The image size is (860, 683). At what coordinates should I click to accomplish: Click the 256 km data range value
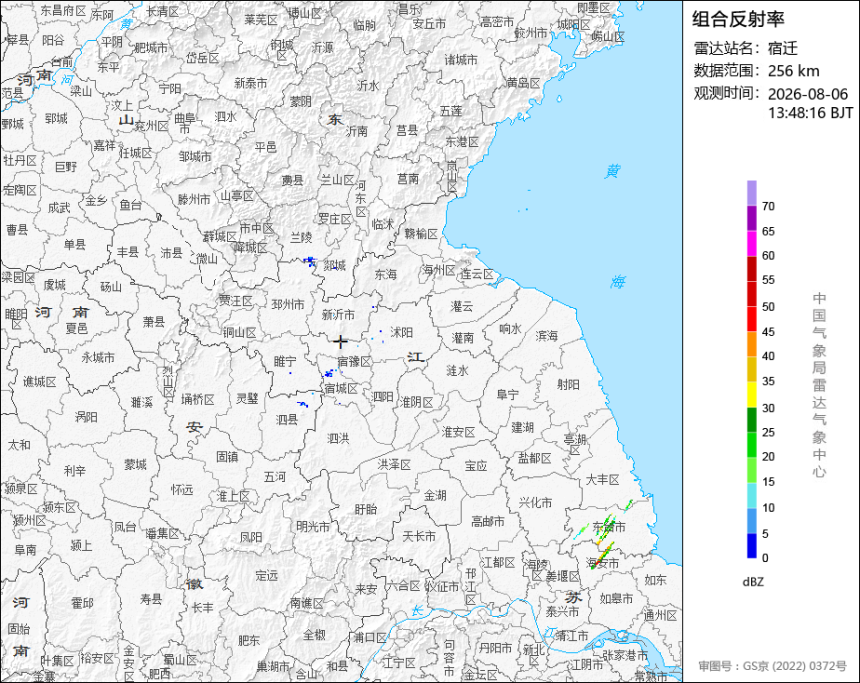pyautogui.click(x=794, y=71)
